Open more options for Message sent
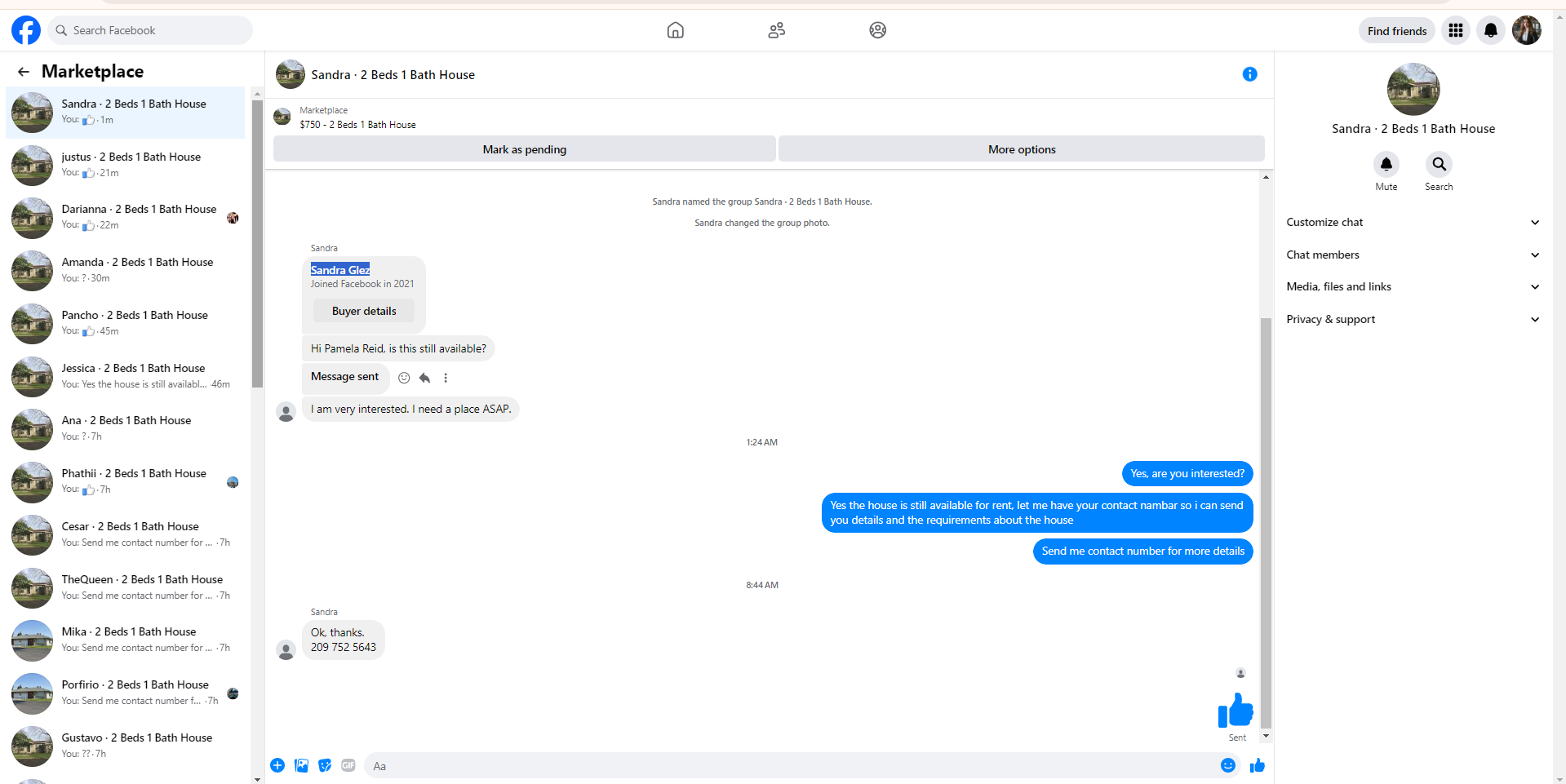The image size is (1566, 784). click(x=446, y=378)
